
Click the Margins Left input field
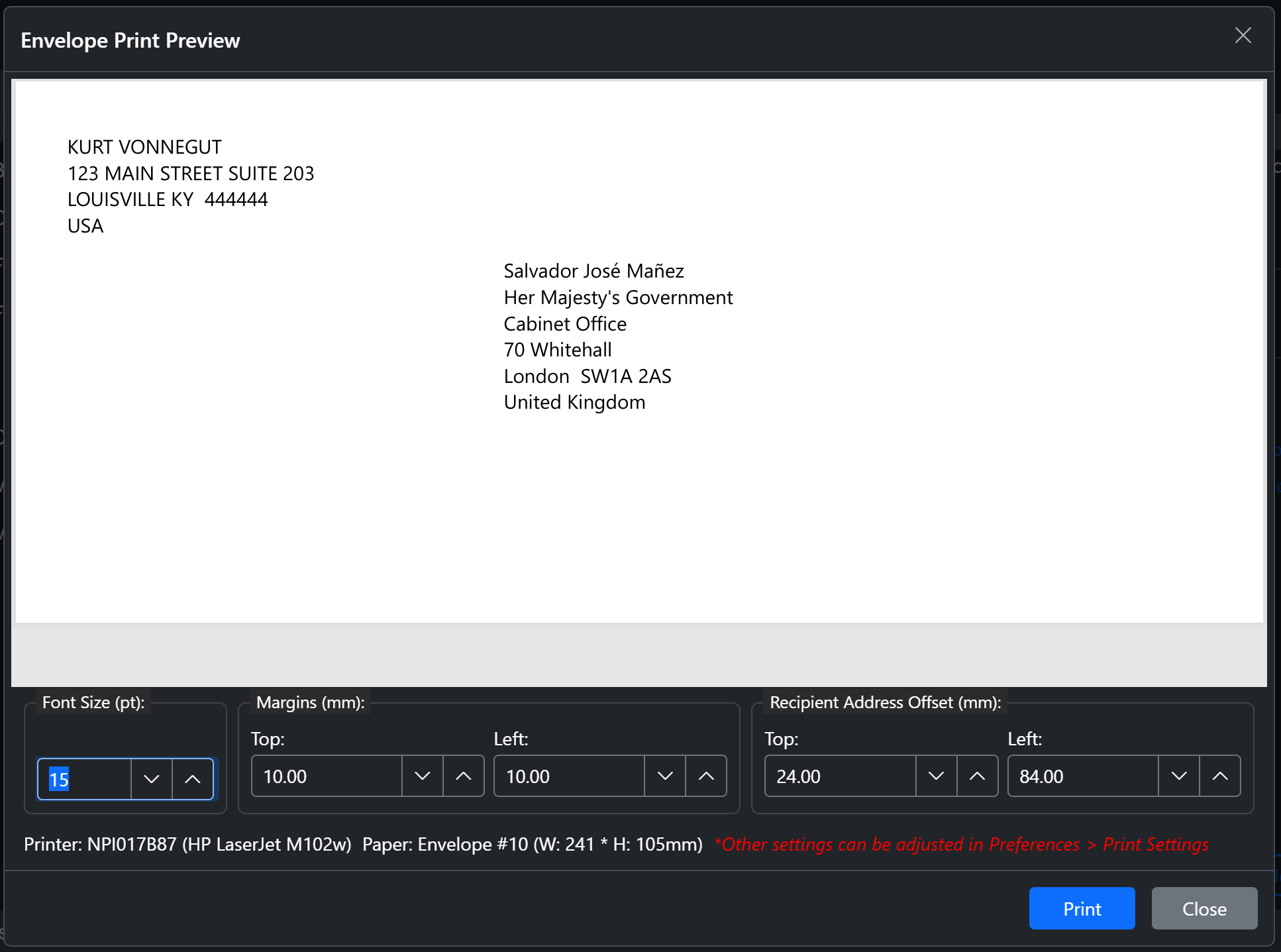(x=568, y=776)
